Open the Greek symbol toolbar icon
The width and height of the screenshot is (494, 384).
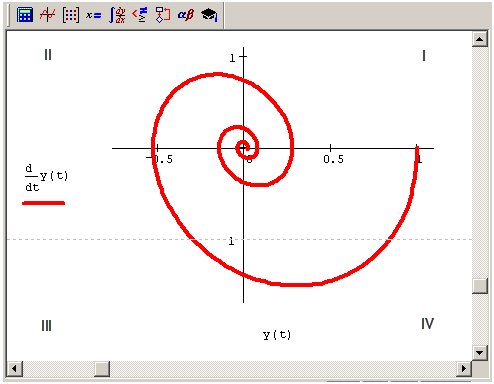pyautogui.click(x=186, y=15)
